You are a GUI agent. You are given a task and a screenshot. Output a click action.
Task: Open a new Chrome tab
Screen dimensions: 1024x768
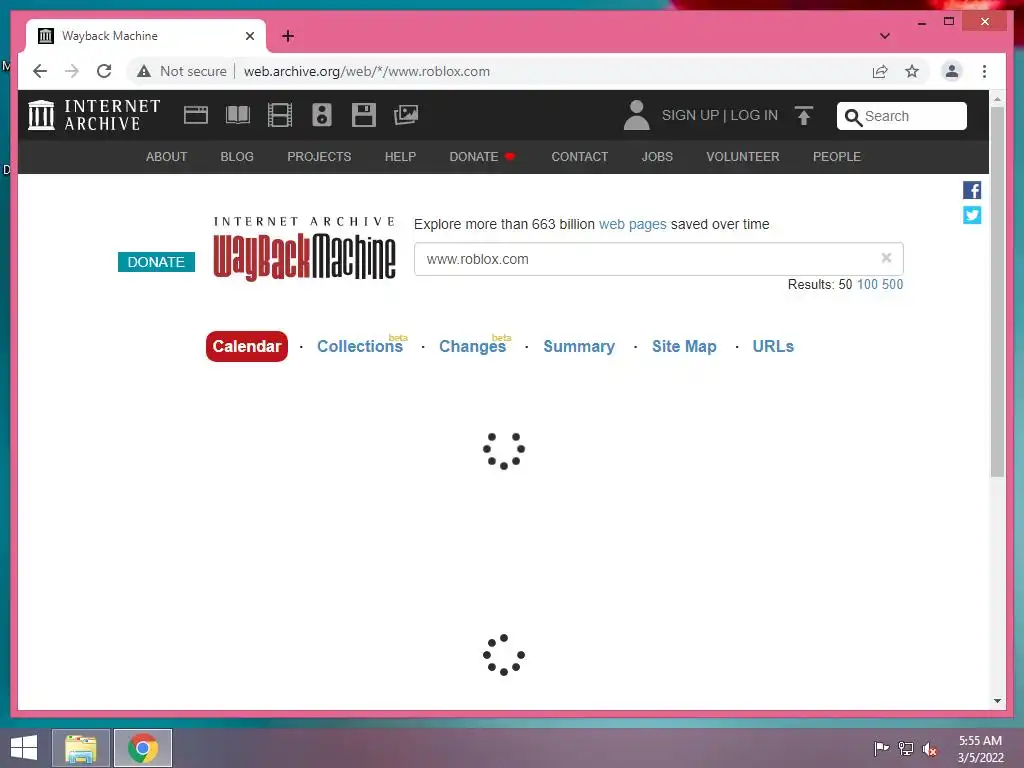click(x=288, y=36)
